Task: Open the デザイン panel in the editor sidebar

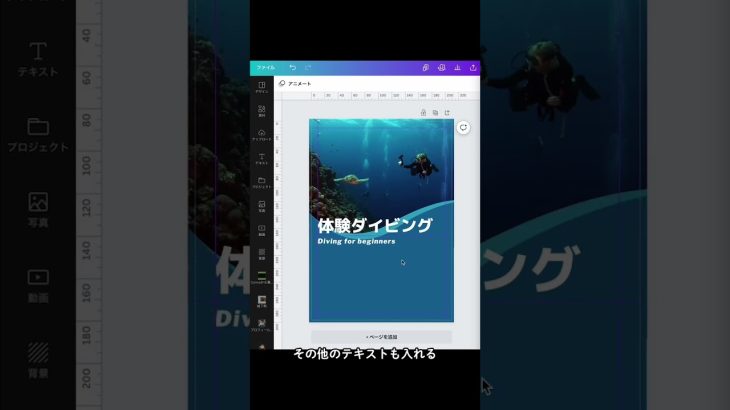Action: pos(261,86)
